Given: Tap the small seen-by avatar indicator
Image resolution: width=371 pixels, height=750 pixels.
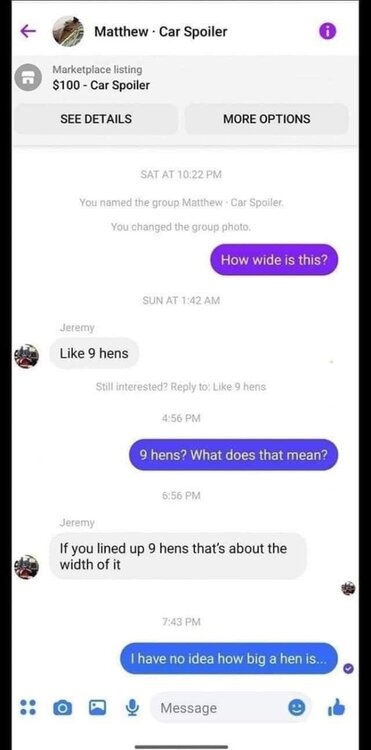Looking at the screenshot, I should tap(349, 588).
